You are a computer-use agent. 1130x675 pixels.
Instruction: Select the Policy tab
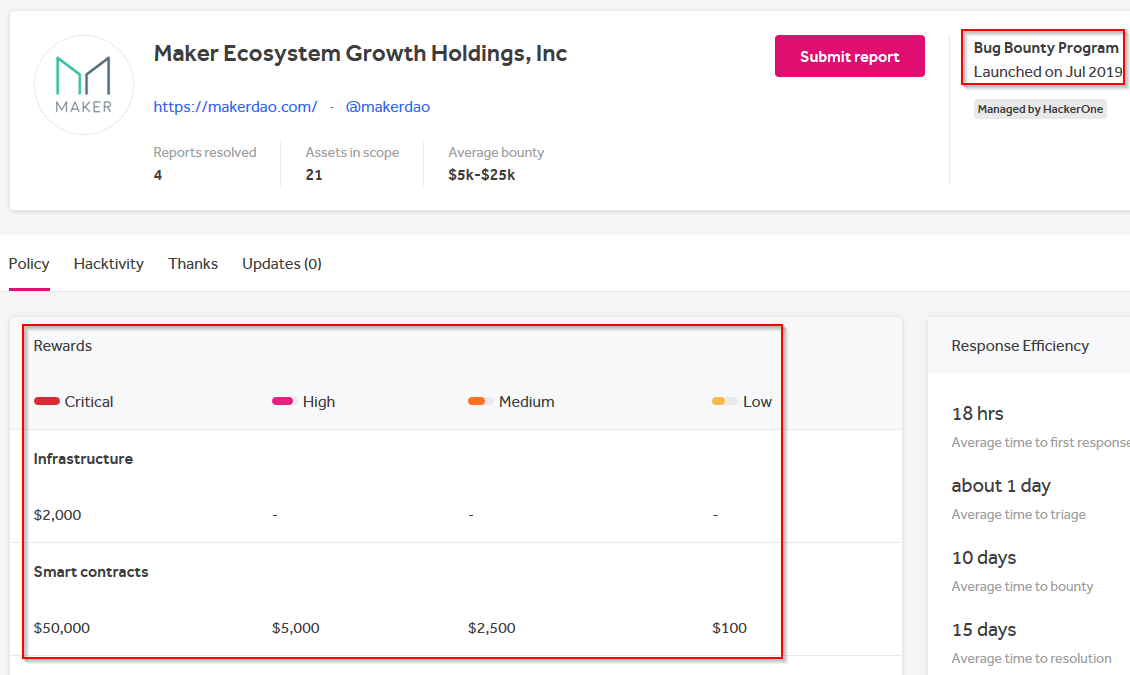(x=29, y=264)
